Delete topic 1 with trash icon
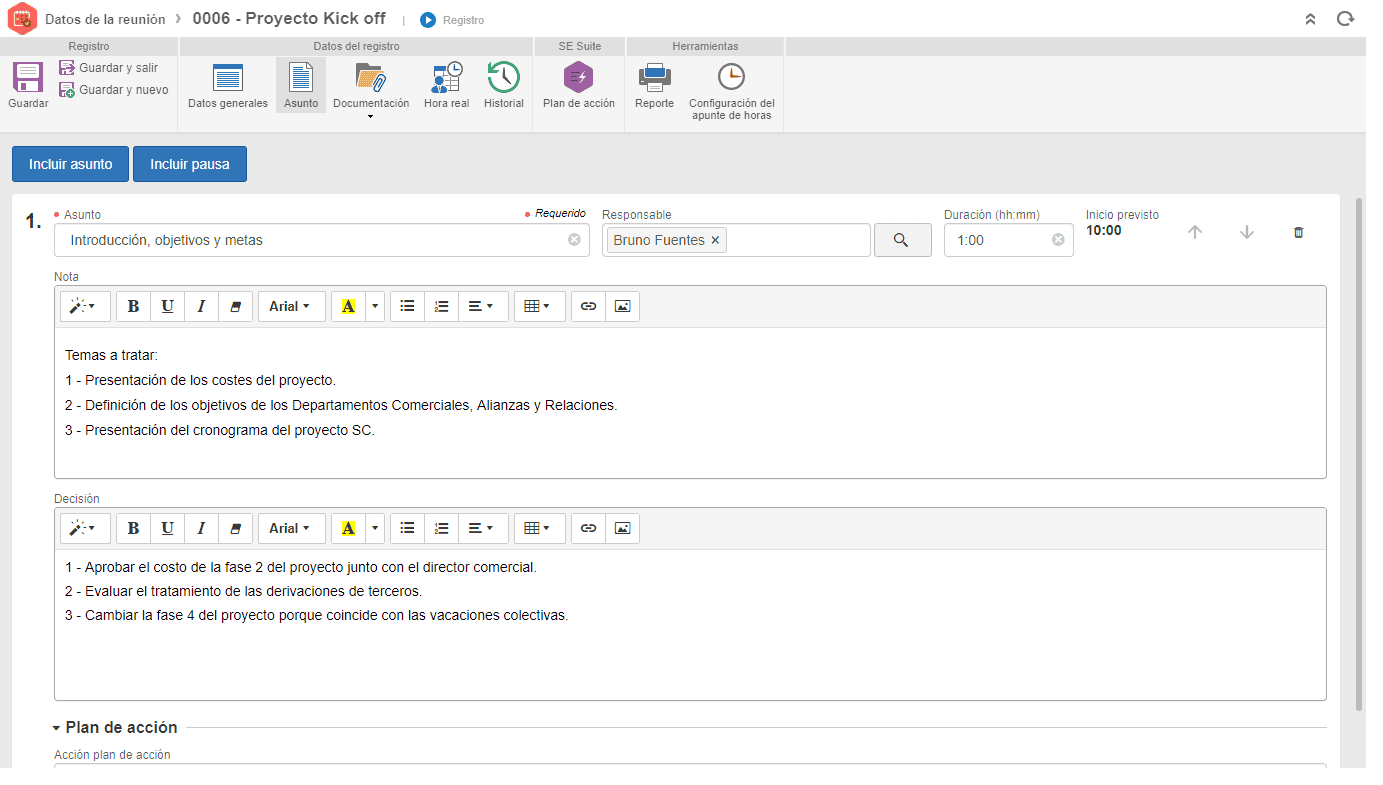1383x785 pixels. tap(1299, 232)
